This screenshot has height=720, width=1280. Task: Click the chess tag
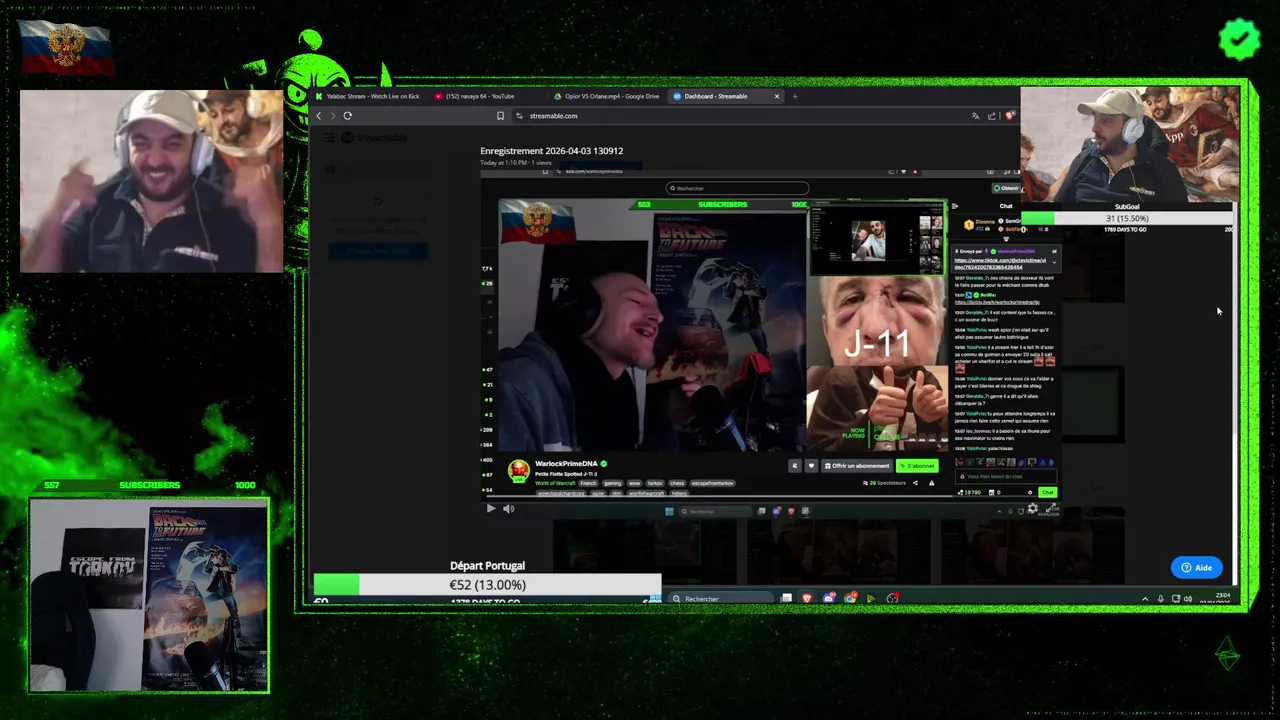click(677, 483)
